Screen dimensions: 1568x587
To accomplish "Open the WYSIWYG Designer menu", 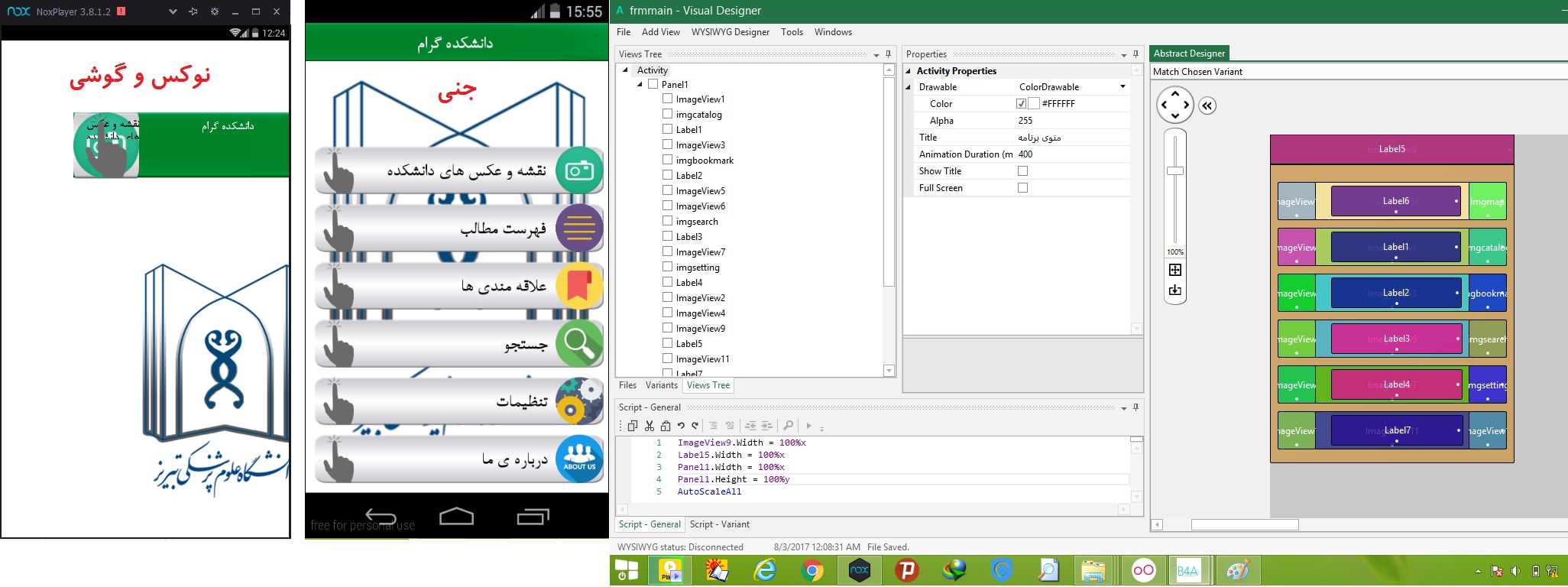I will point(730,32).
